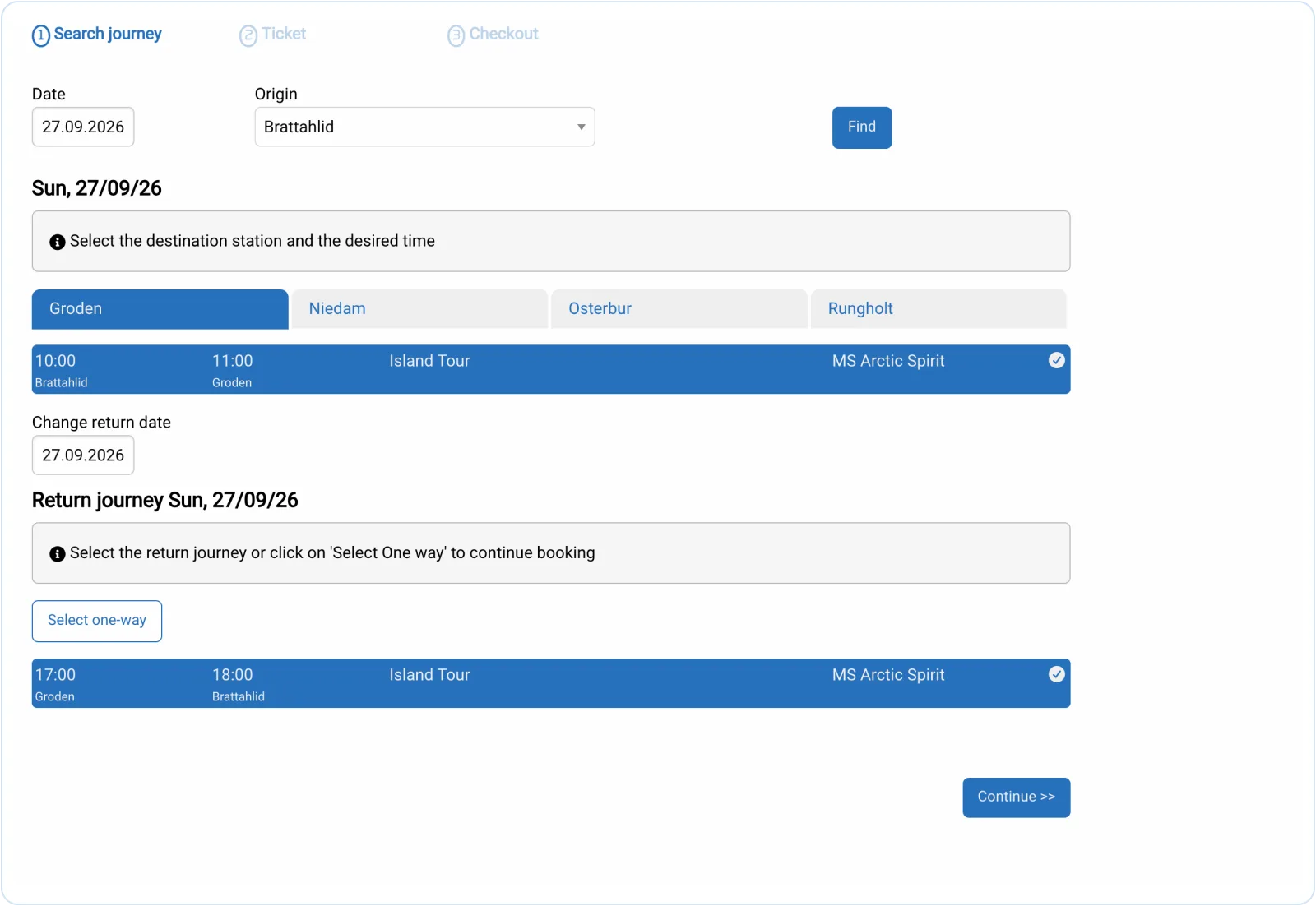The width and height of the screenshot is (1316, 906).
Task: Click 'Island Tour' in the return row
Action: pos(429,675)
